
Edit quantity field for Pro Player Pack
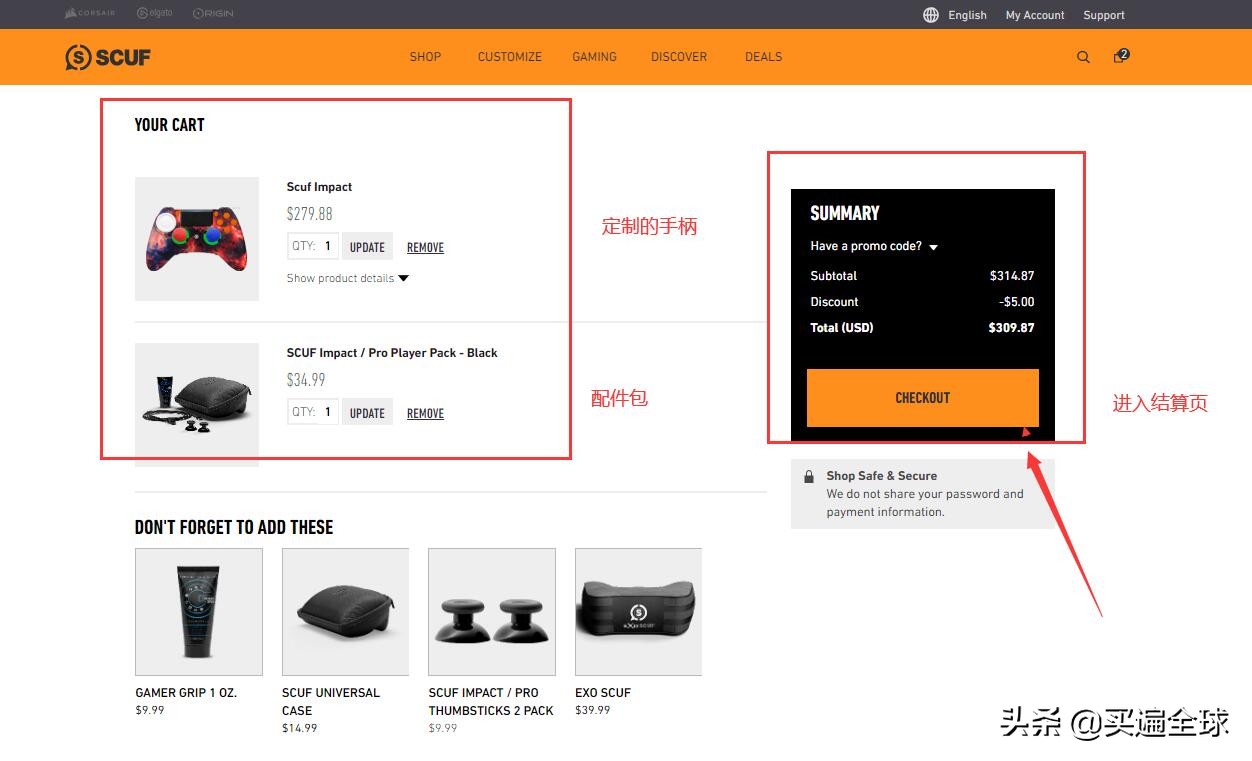(313, 412)
